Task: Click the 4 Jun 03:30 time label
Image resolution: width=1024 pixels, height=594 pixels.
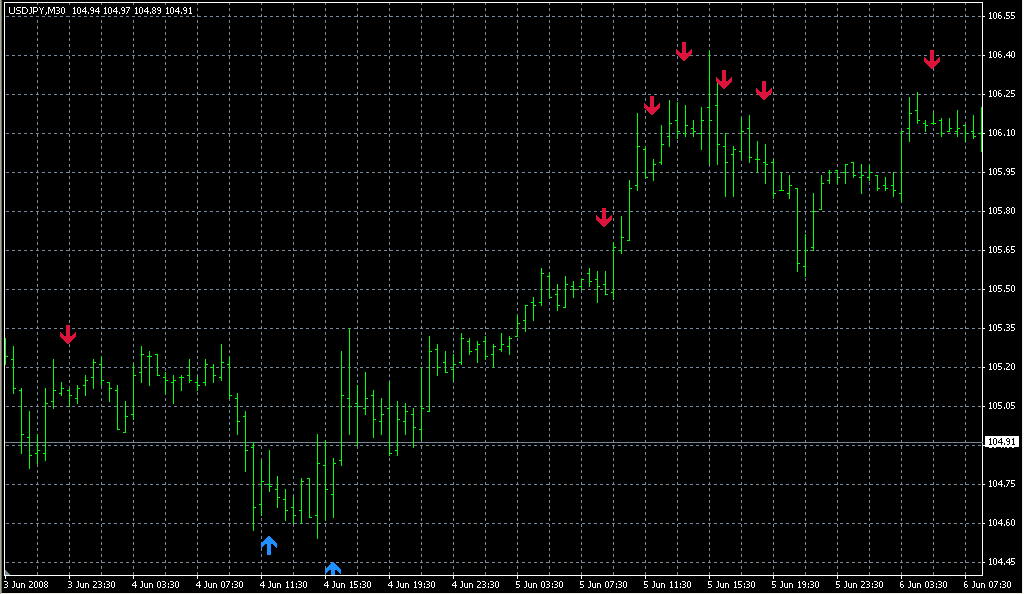Action: click(x=155, y=585)
